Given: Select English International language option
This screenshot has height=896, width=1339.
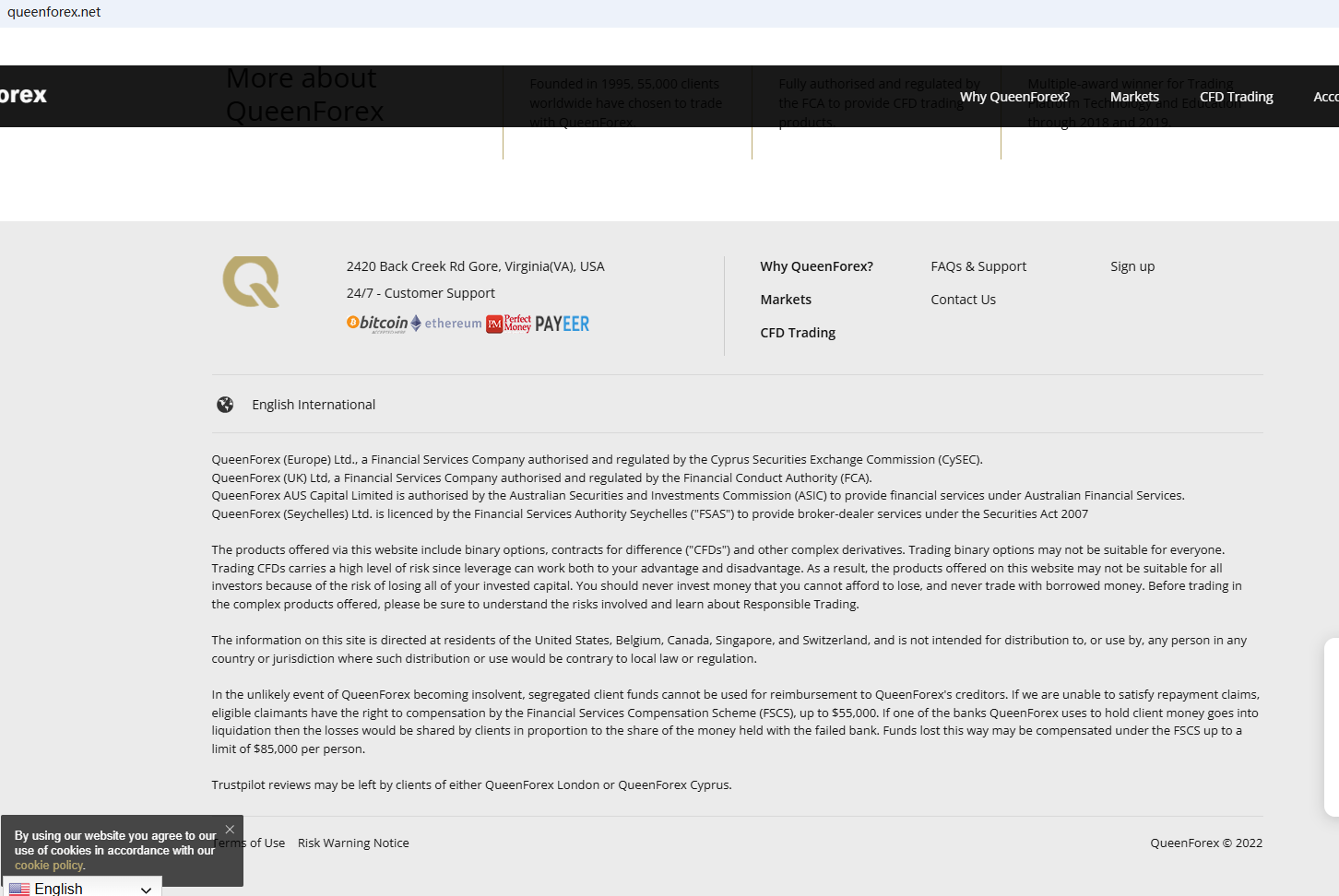Looking at the screenshot, I should tap(314, 405).
